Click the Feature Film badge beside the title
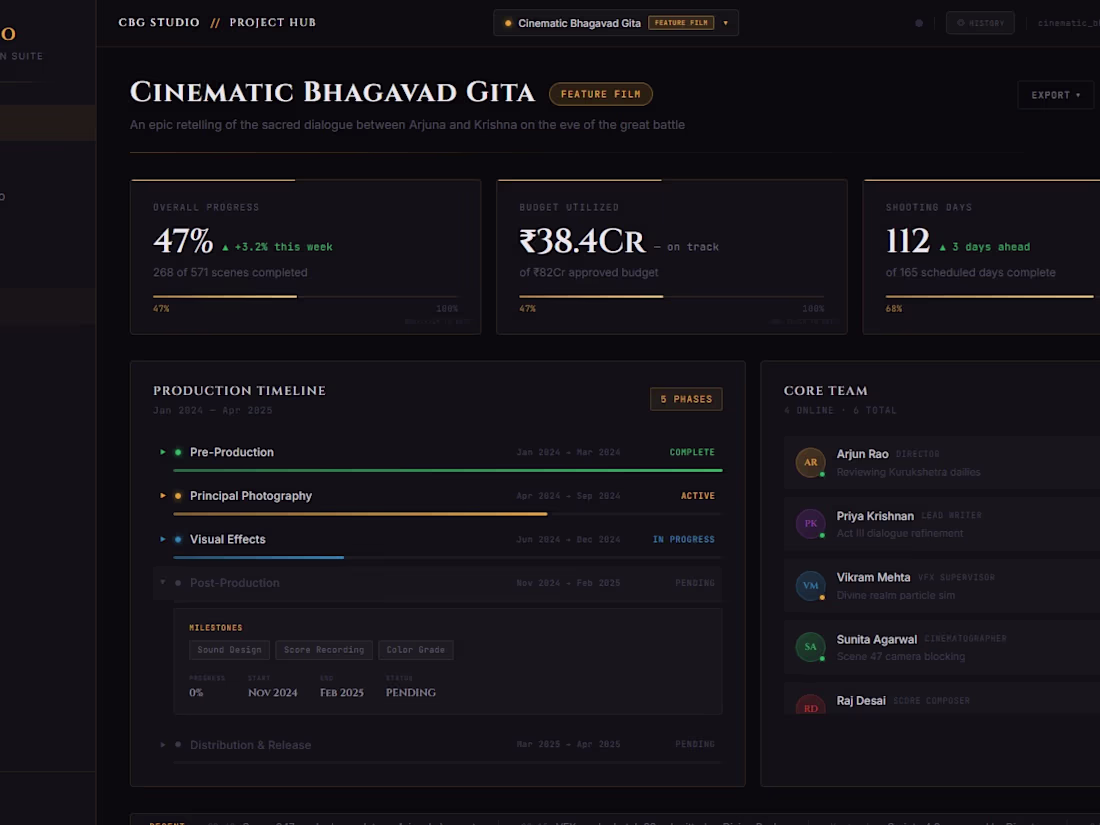The height and width of the screenshot is (825, 1100). (601, 94)
